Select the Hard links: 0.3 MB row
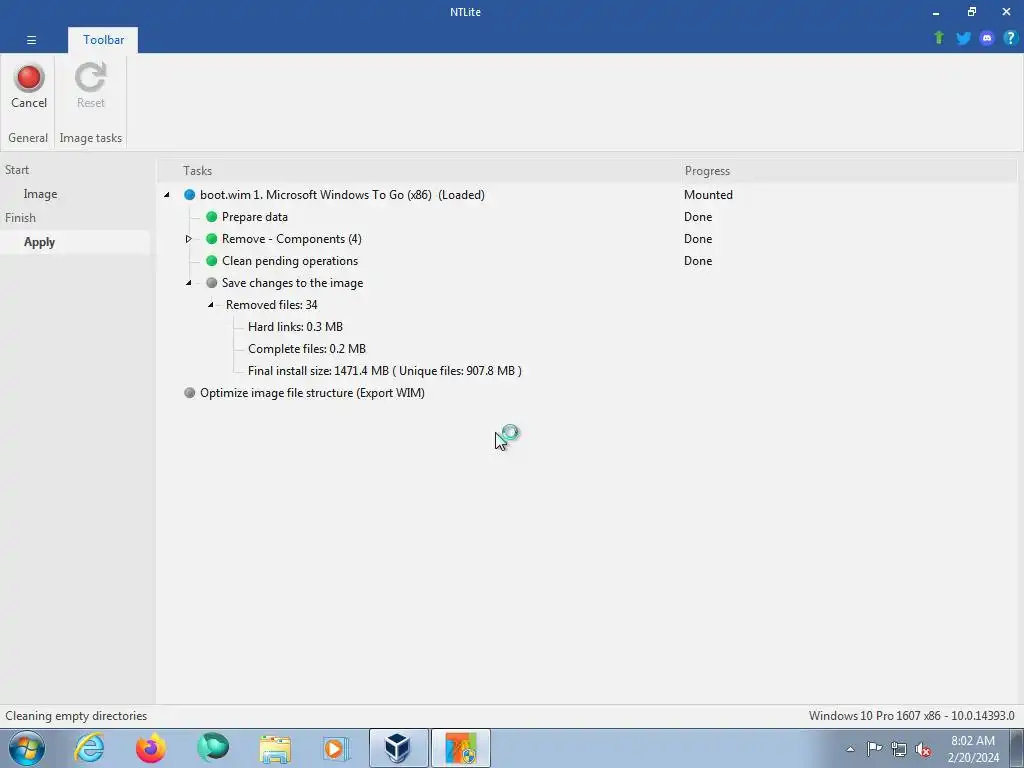The image size is (1024, 768). click(x=295, y=327)
